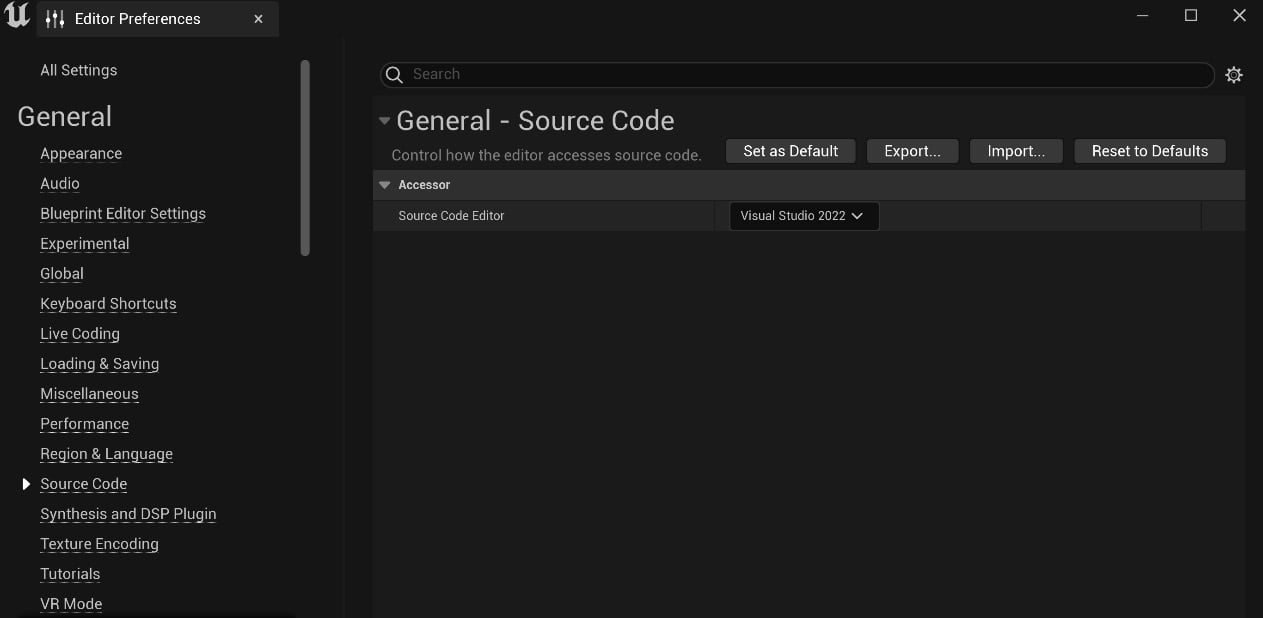Image resolution: width=1263 pixels, height=618 pixels.
Task: Click Reset to Defaults button
Action: (x=1150, y=151)
